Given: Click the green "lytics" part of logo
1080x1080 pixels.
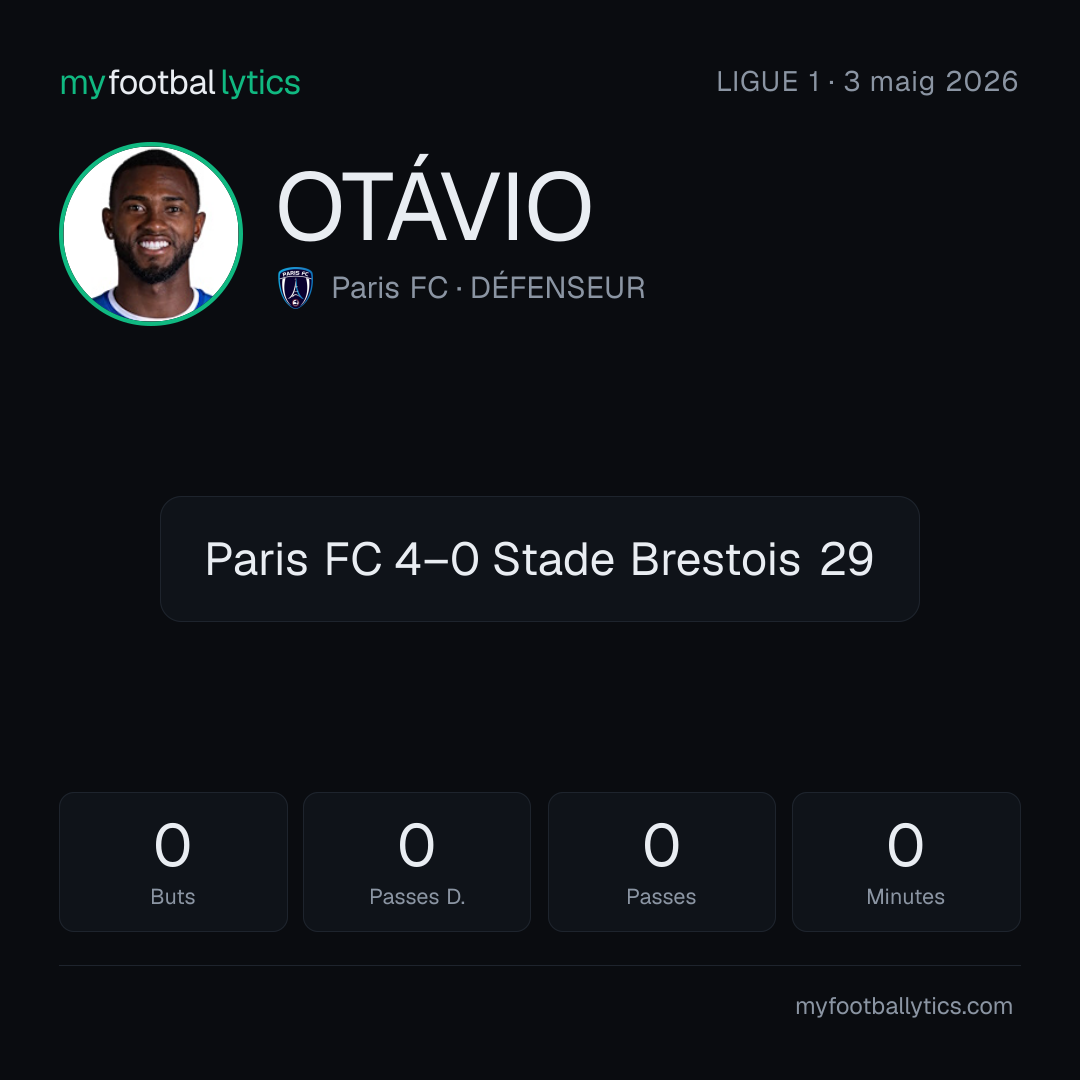Looking at the screenshot, I should (260, 83).
